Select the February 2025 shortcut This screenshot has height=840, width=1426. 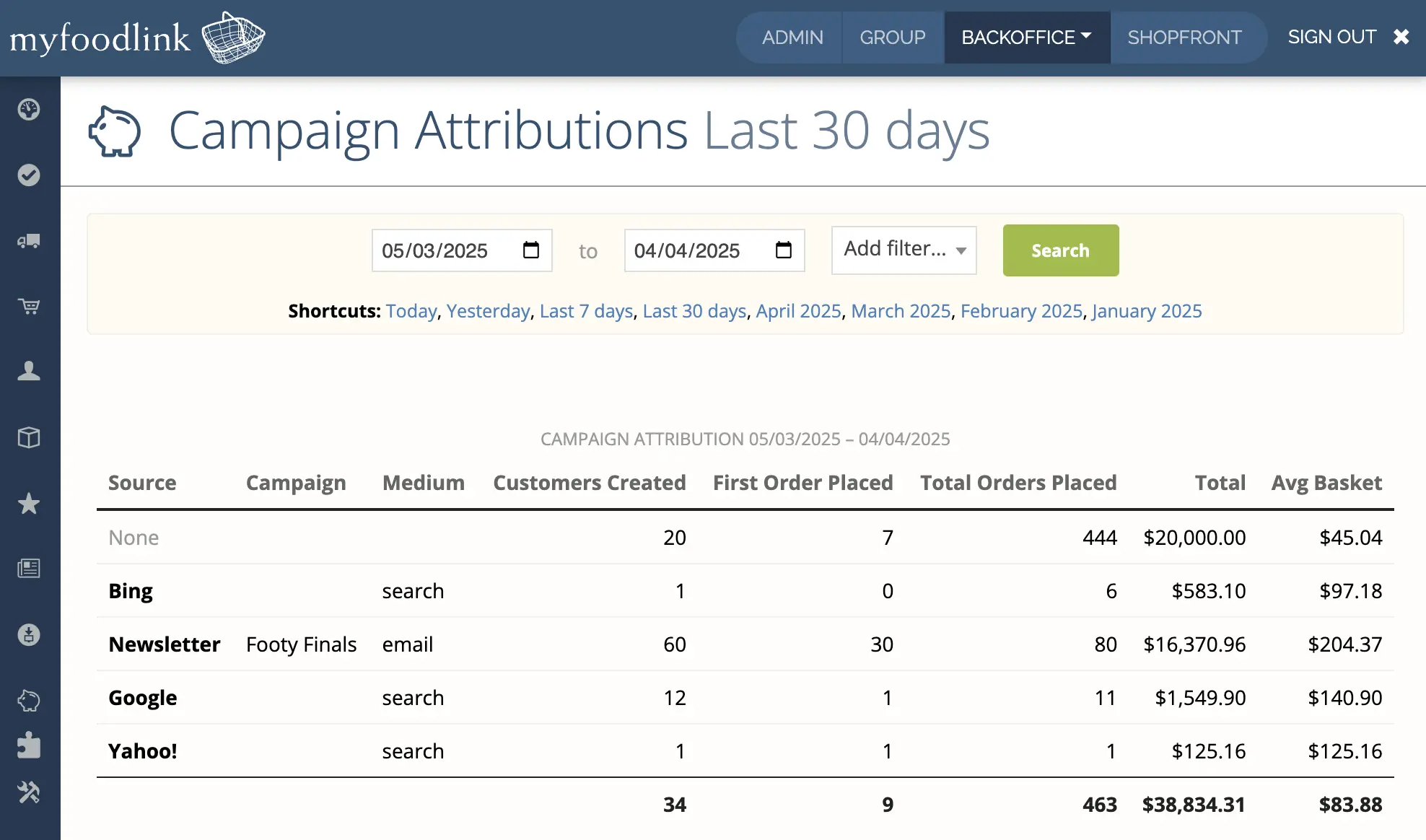tap(1021, 311)
